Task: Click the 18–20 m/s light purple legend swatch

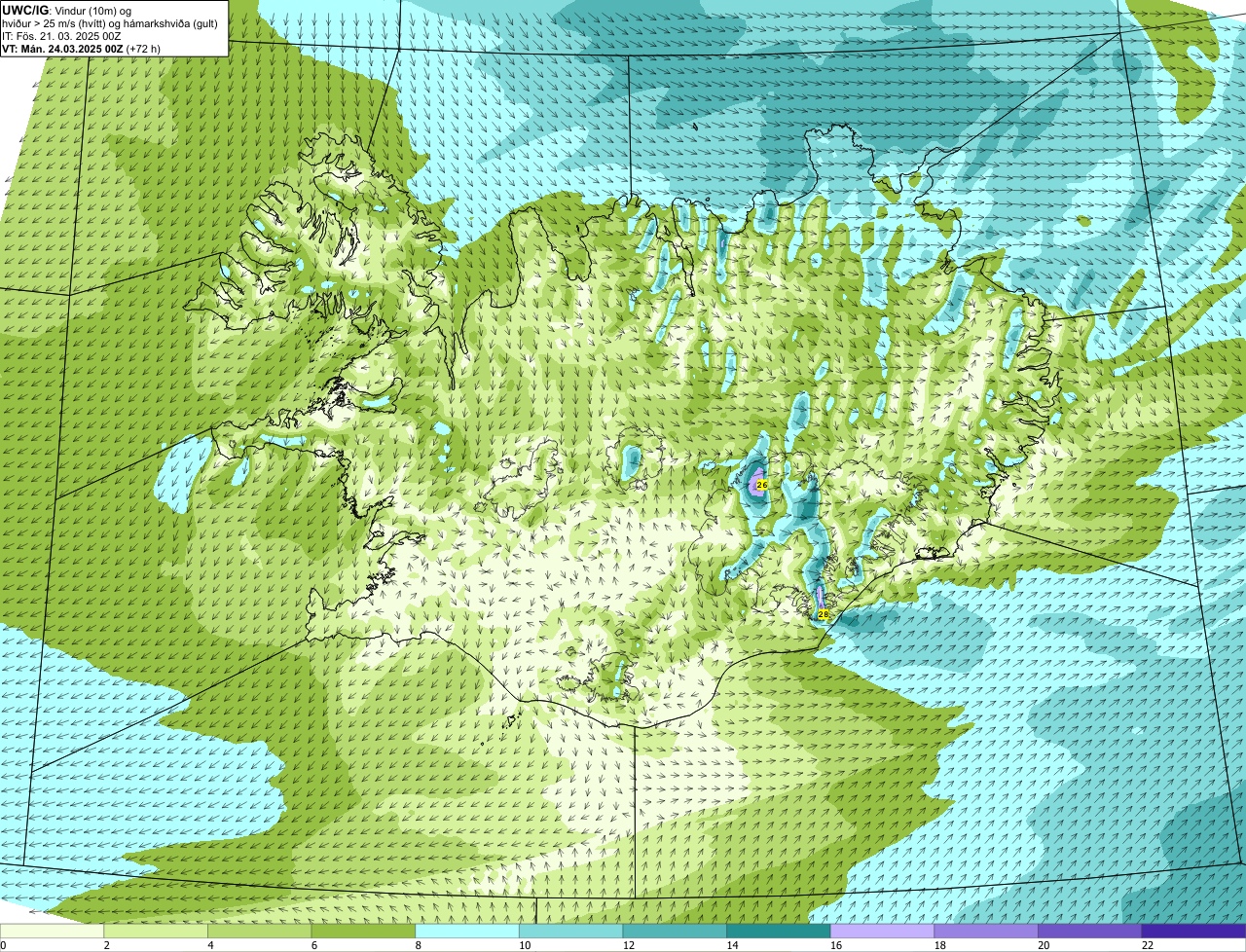Action: (x=986, y=931)
